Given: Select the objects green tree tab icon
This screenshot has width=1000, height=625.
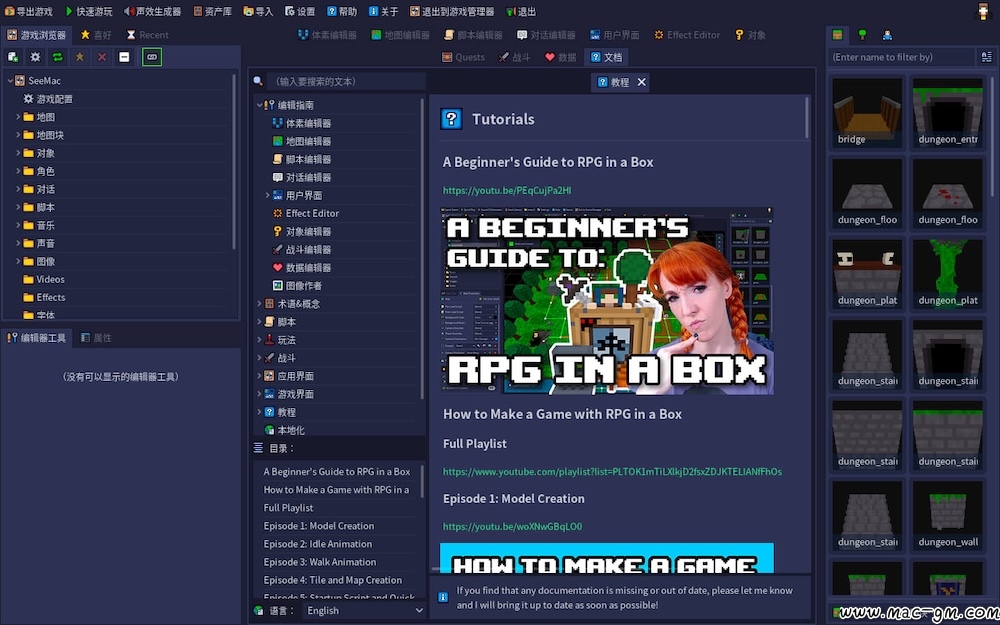Looking at the screenshot, I should 862,35.
